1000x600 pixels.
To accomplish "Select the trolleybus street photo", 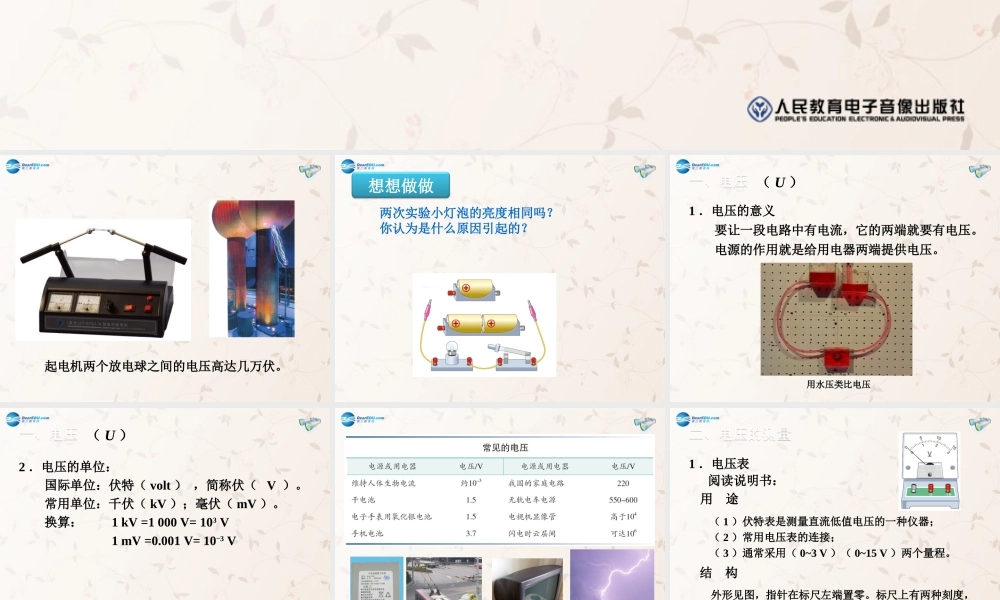I will (x=444, y=578).
